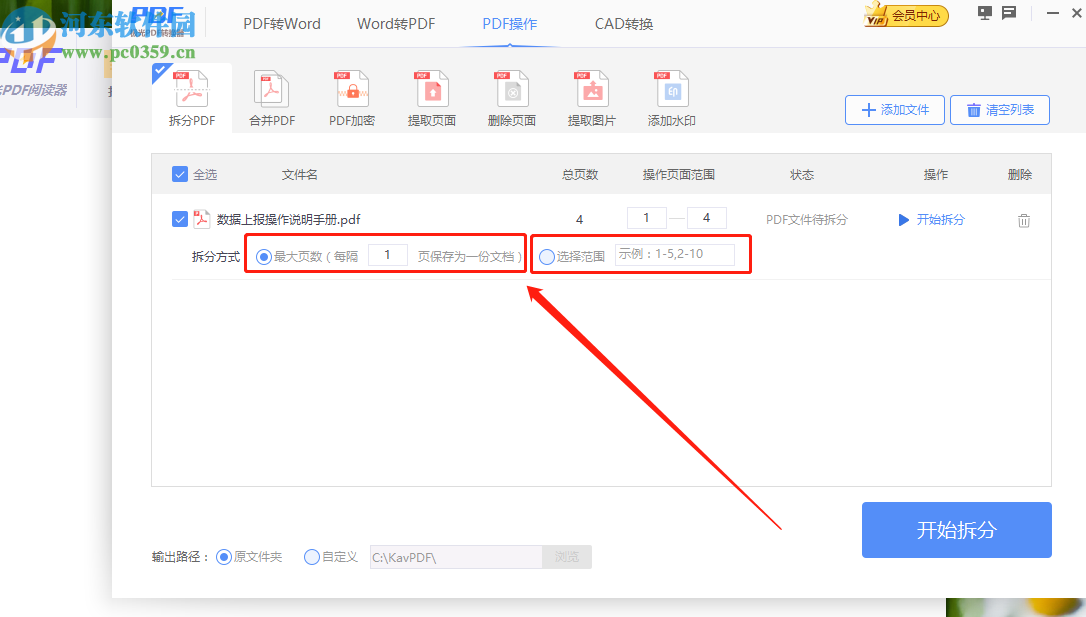
Task: Choose the PDF加密 encryption tool
Action: tap(351, 95)
